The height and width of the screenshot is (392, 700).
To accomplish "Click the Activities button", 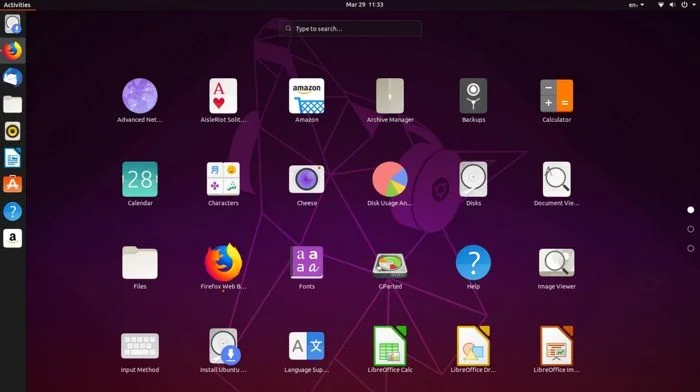I will (x=17, y=5).
